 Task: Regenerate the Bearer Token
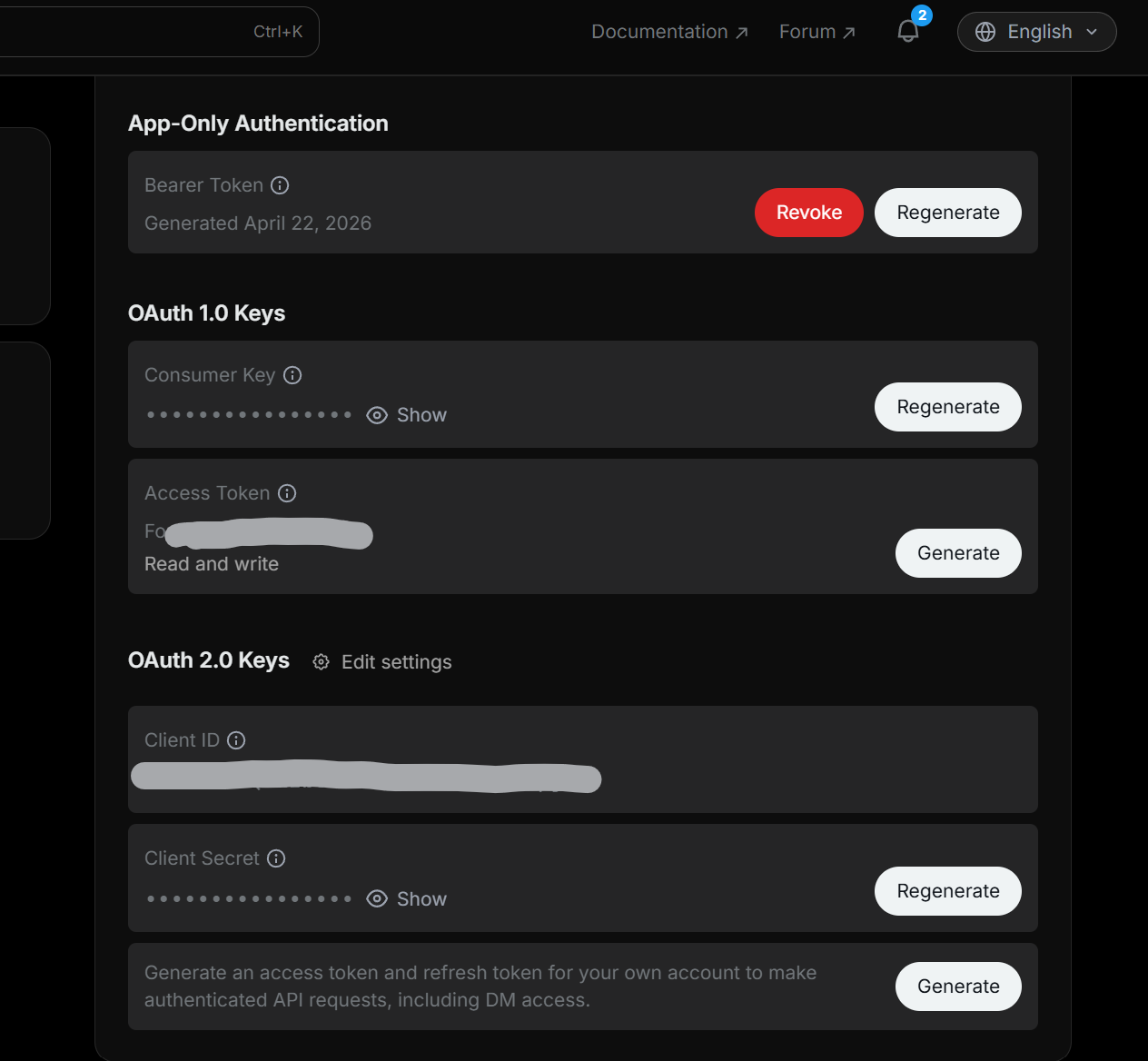point(947,213)
